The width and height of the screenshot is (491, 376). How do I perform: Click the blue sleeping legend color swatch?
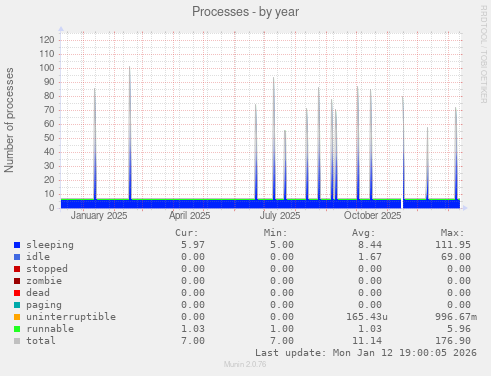click(17, 245)
